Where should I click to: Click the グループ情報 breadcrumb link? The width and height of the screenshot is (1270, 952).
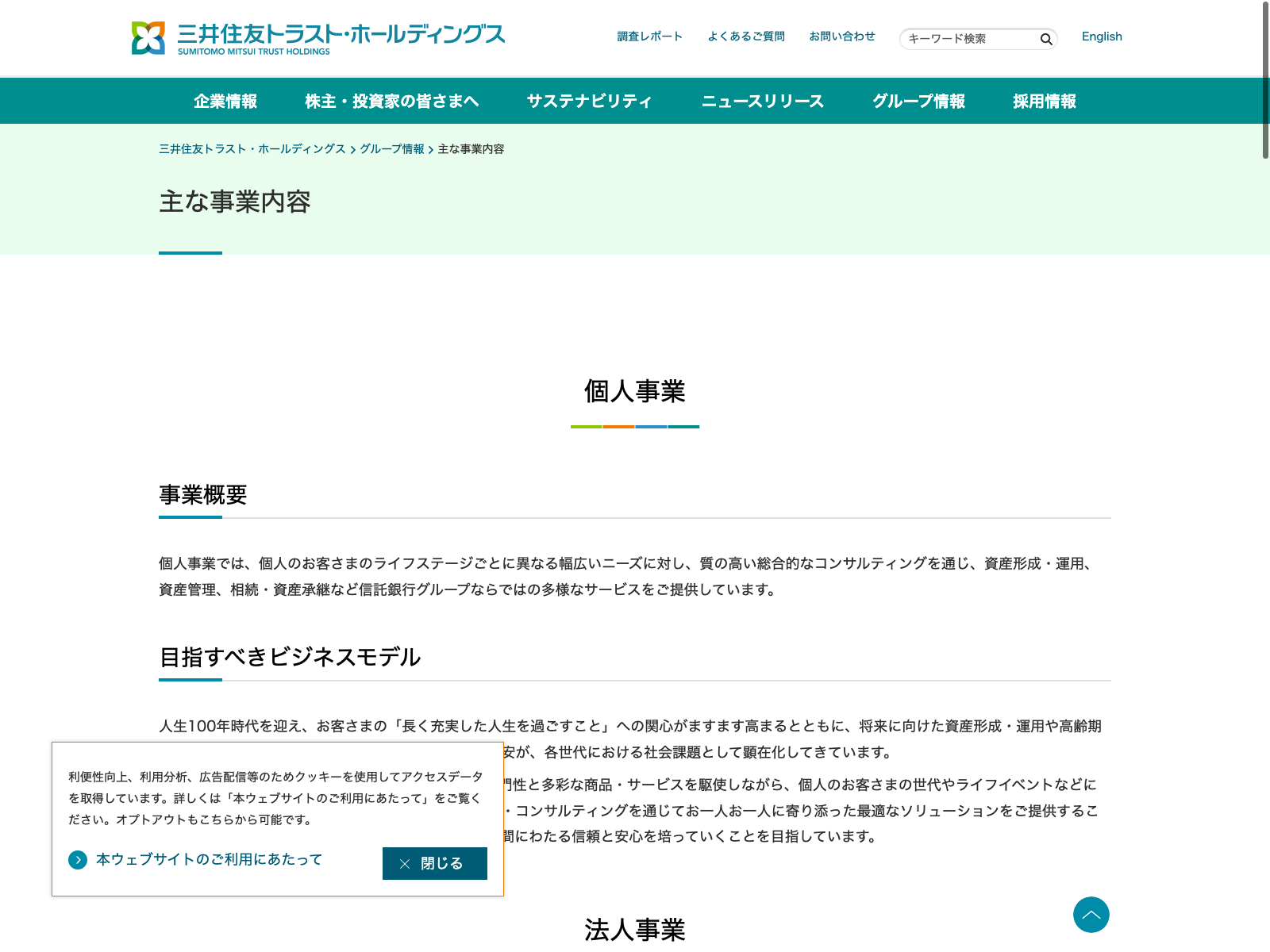click(x=392, y=149)
